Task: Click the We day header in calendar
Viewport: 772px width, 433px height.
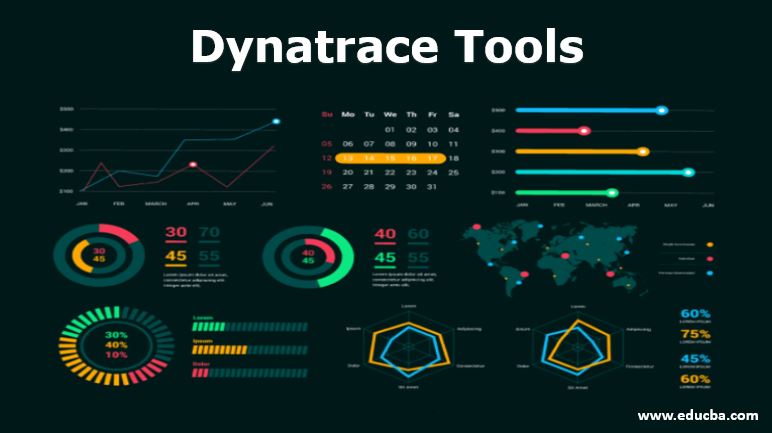Action: (390, 114)
